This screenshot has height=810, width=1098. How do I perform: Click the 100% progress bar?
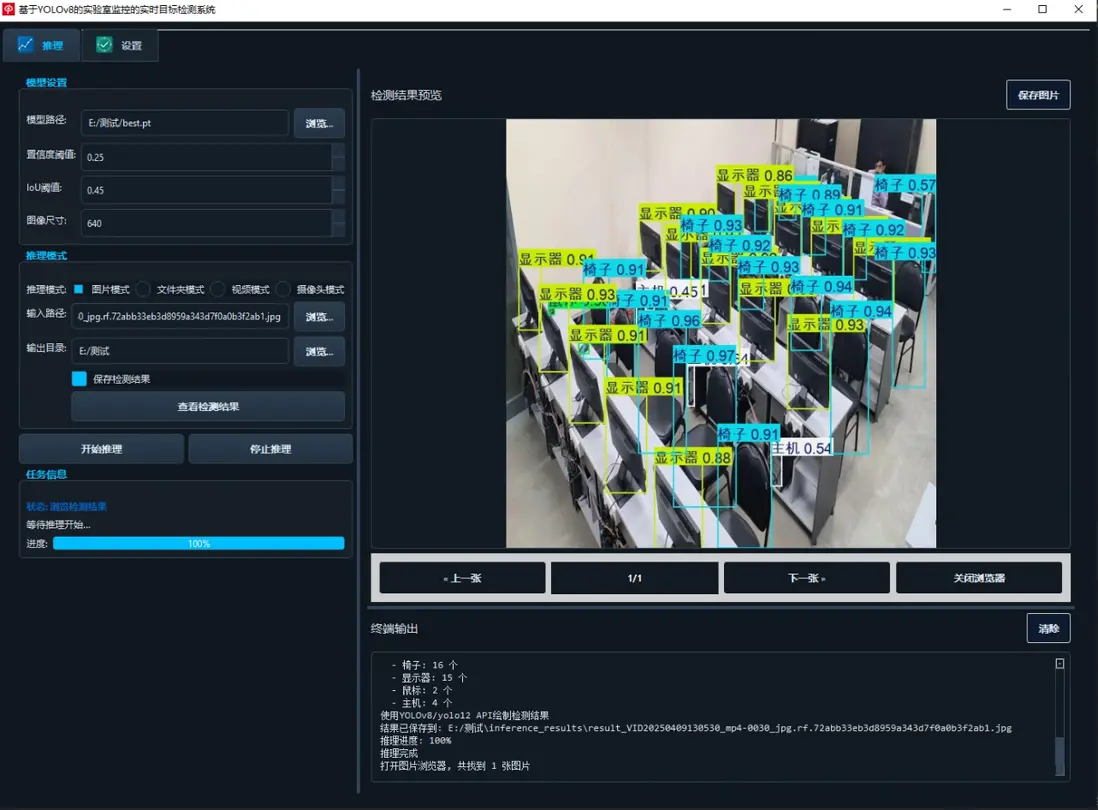pyautogui.click(x=199, y=543)
